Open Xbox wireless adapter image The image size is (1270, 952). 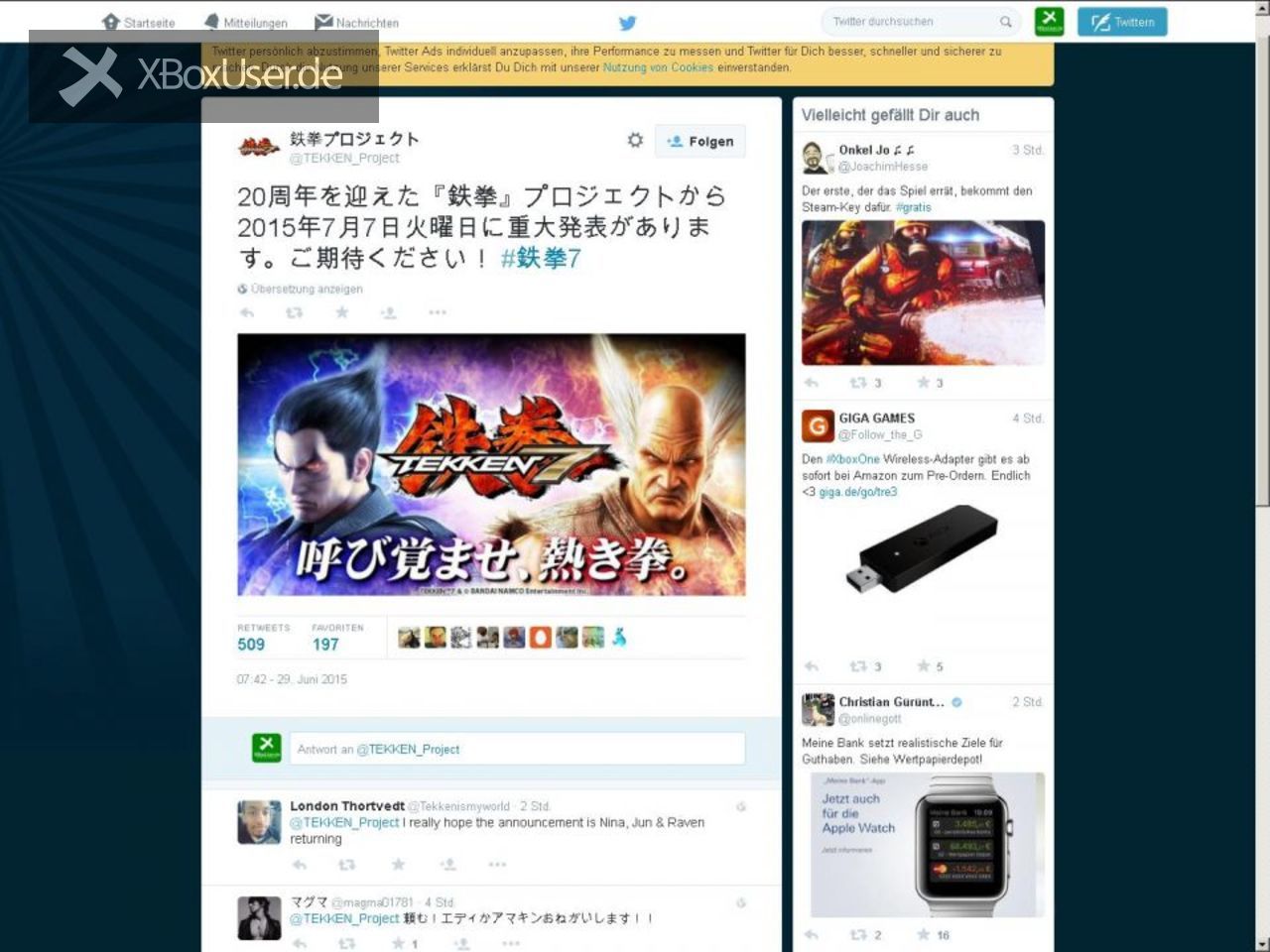click(x=923, y=550)
